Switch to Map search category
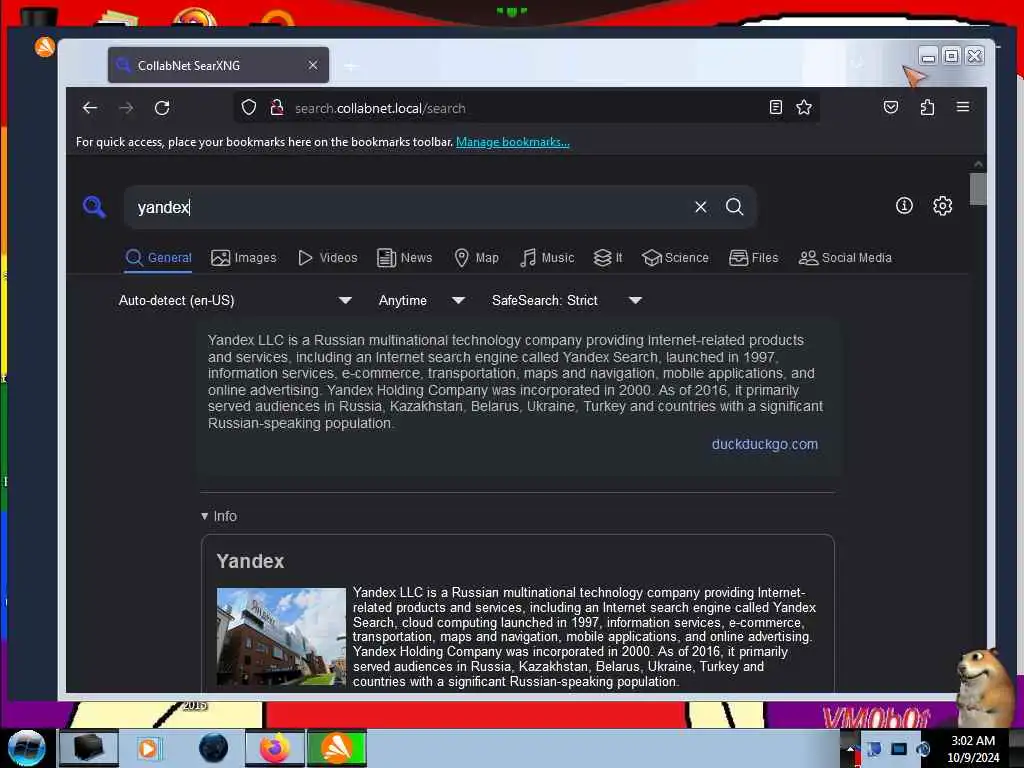The width and height of the screenshot is (1024, 768). point(476,258)
